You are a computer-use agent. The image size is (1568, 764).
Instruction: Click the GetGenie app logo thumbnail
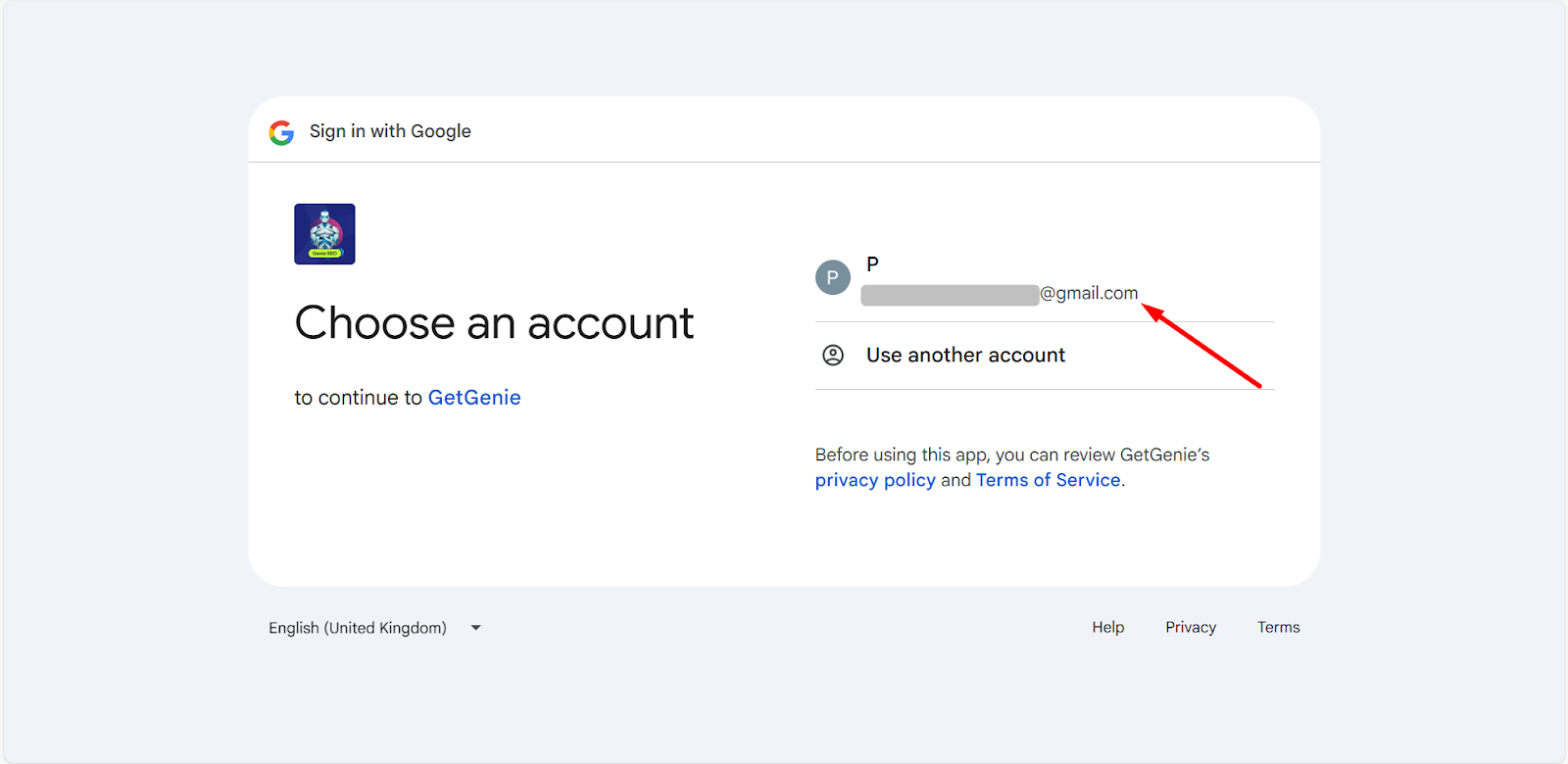pyautogui.click(x=324, y=234)
